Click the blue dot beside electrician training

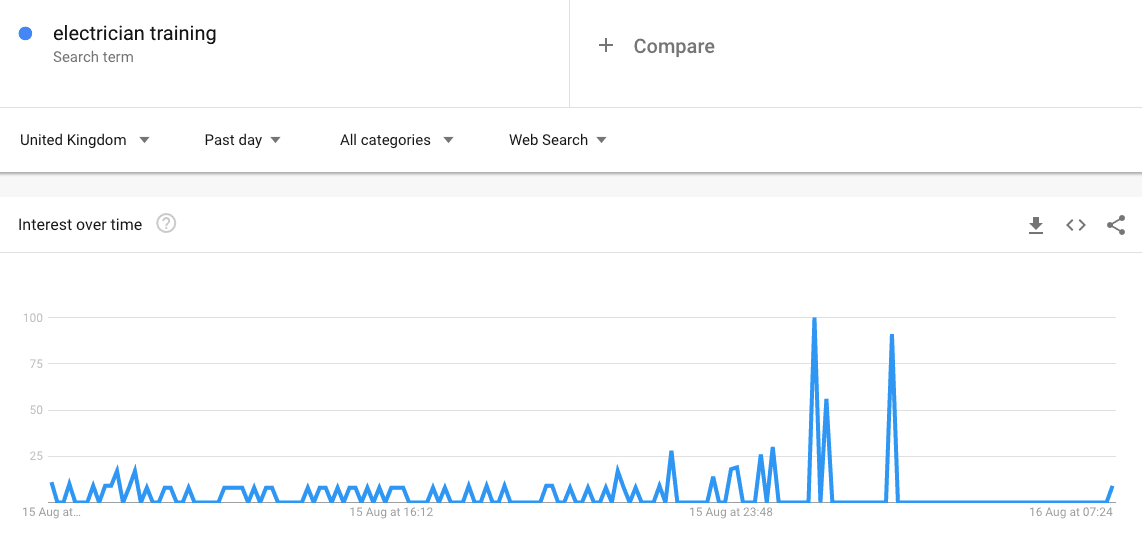[25, 34]
